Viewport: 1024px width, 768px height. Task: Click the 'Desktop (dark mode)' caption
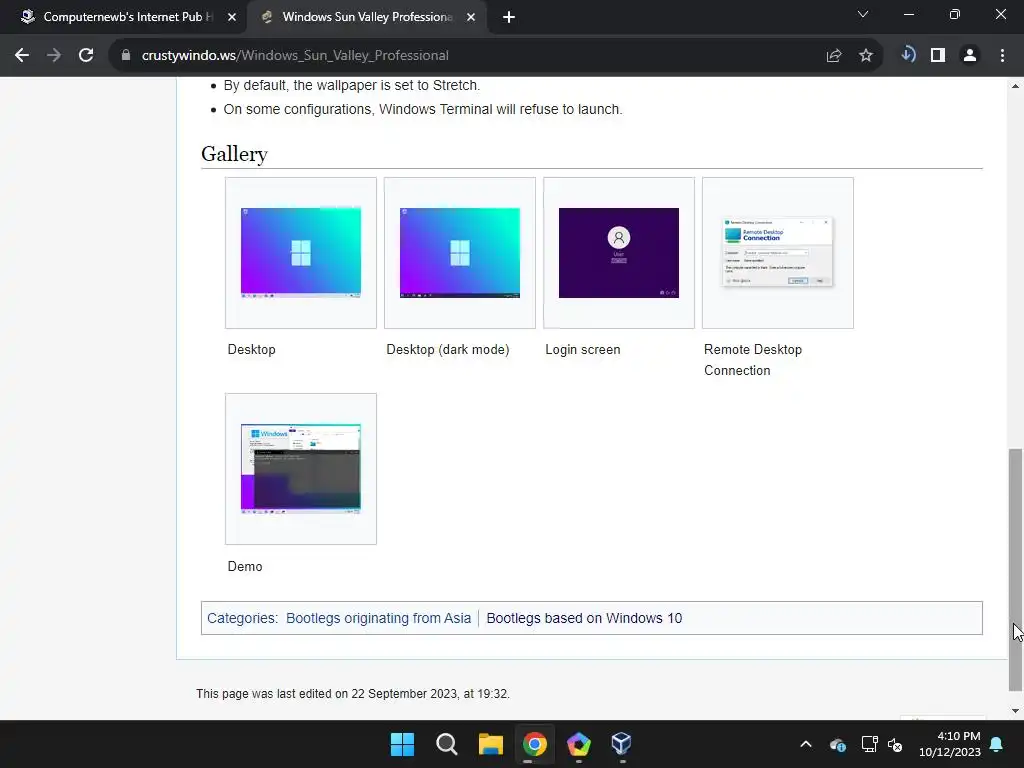pyautogui.click(x=447, y=349)
